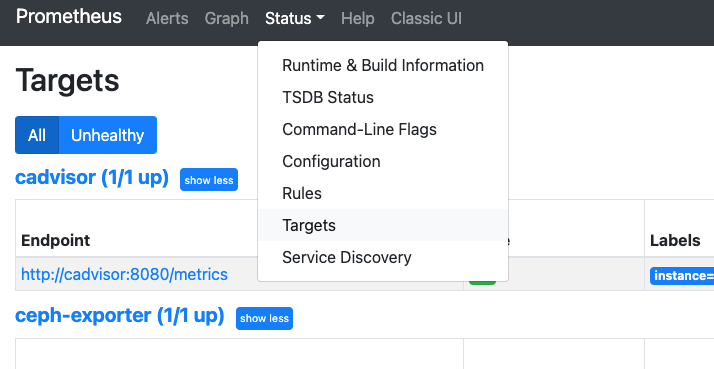714x369 pixels.
Task: Click the Endpoint column header
Action: coord(56,240)
